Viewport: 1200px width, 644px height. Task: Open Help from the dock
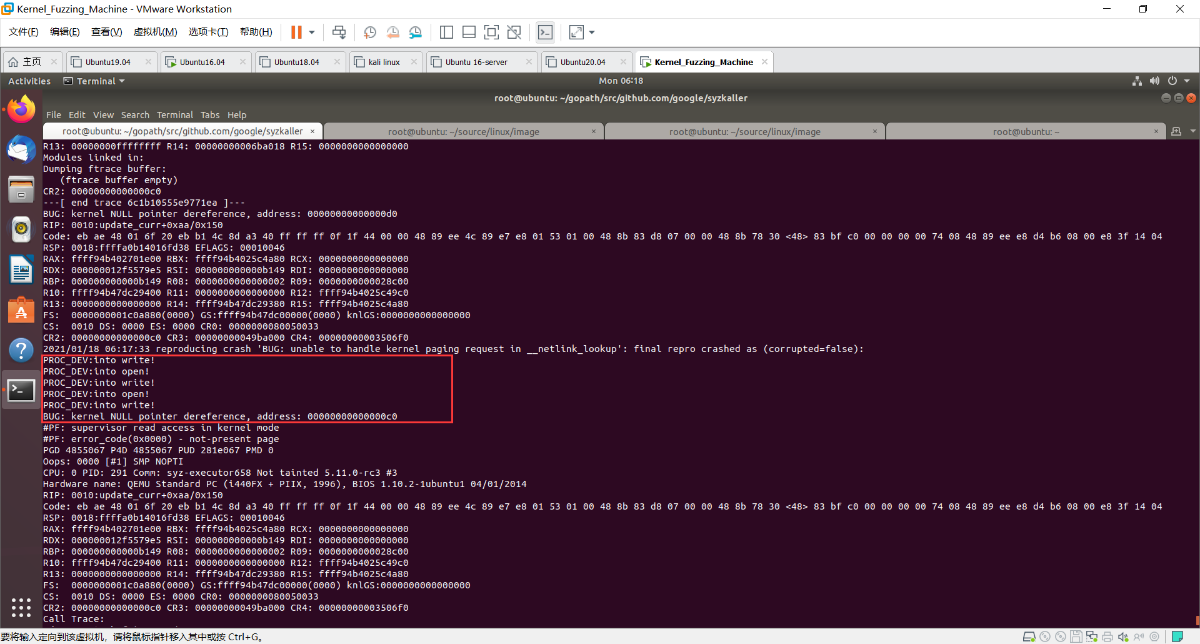click(x=21, y=350)
